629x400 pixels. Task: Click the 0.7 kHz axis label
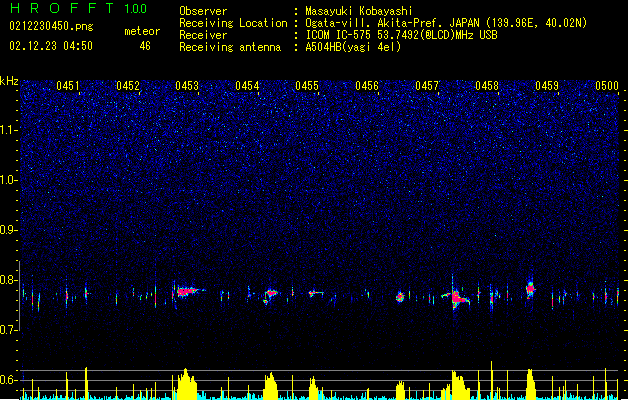(9, 330)
